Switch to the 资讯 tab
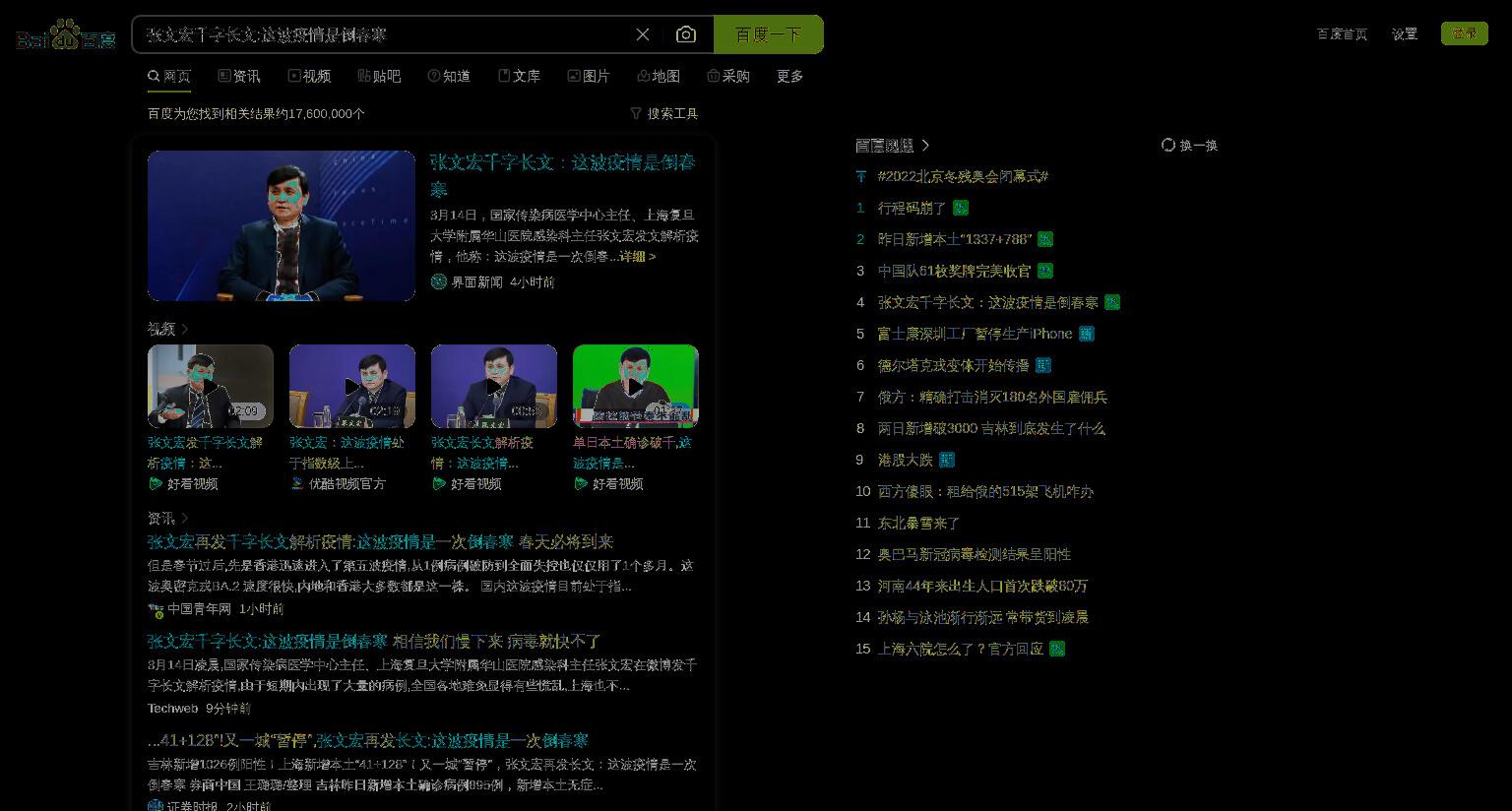This screenshot has height=811, width=1512. (239, 76)
